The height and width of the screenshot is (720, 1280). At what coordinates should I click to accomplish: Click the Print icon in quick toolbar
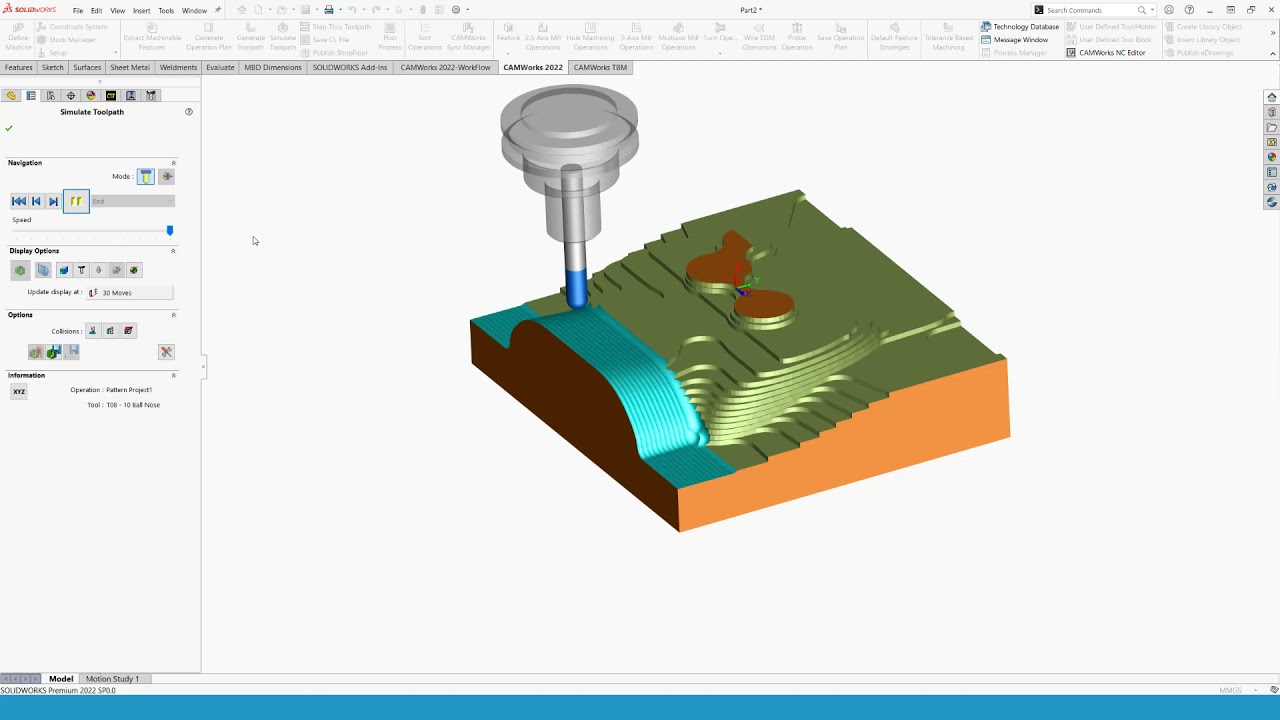[328, 10]
